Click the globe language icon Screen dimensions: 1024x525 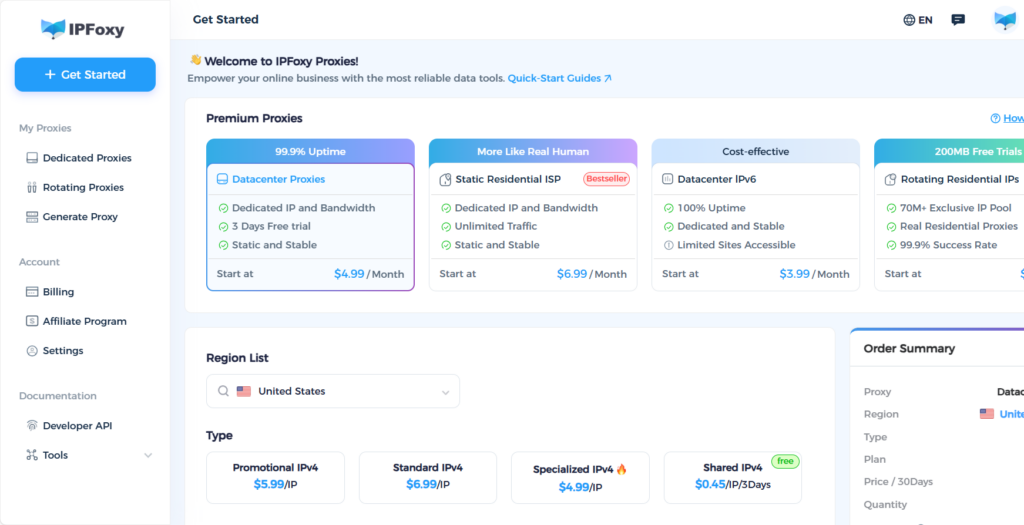909,20
